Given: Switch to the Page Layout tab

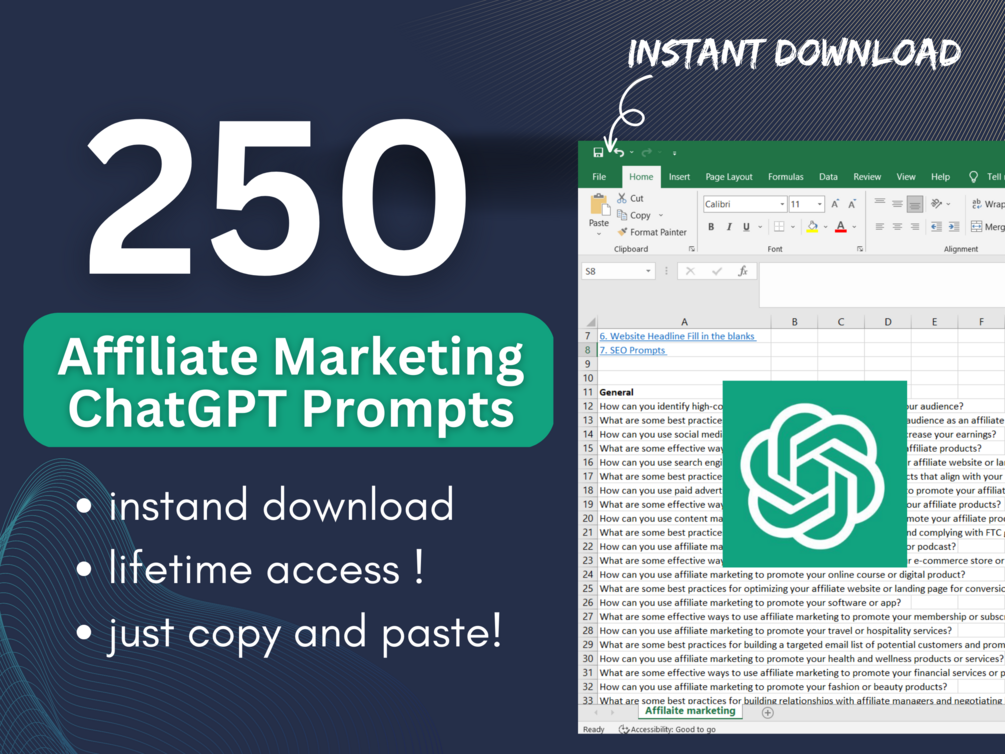Looking at the screenshot, I should (x=729, y=177).
